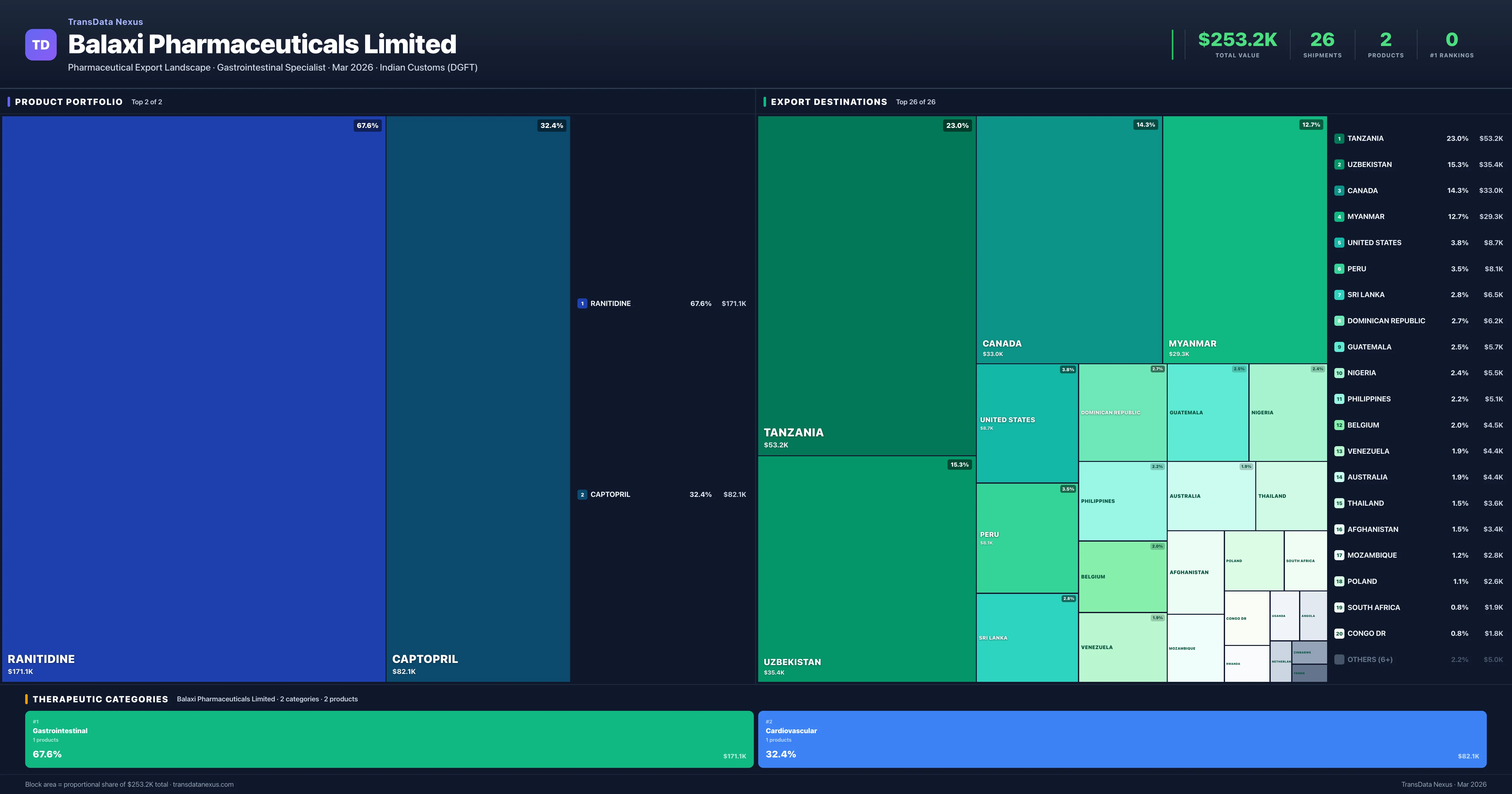Click Congo DR rank 20 badge

[x=1339, y=634]
